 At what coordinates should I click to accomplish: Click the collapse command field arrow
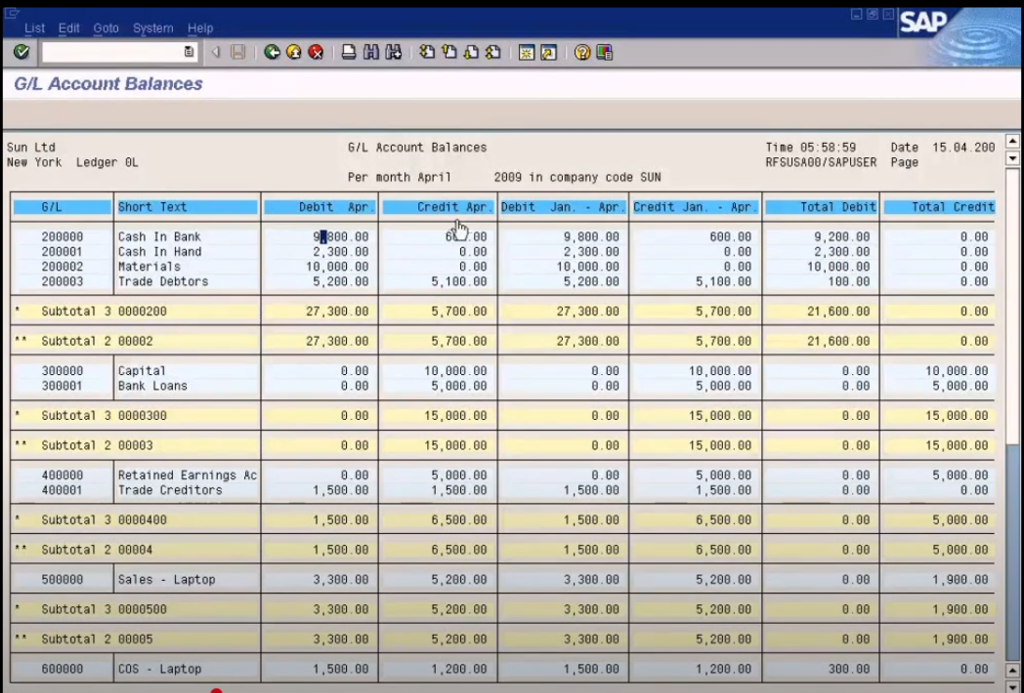tap(216, 52)
